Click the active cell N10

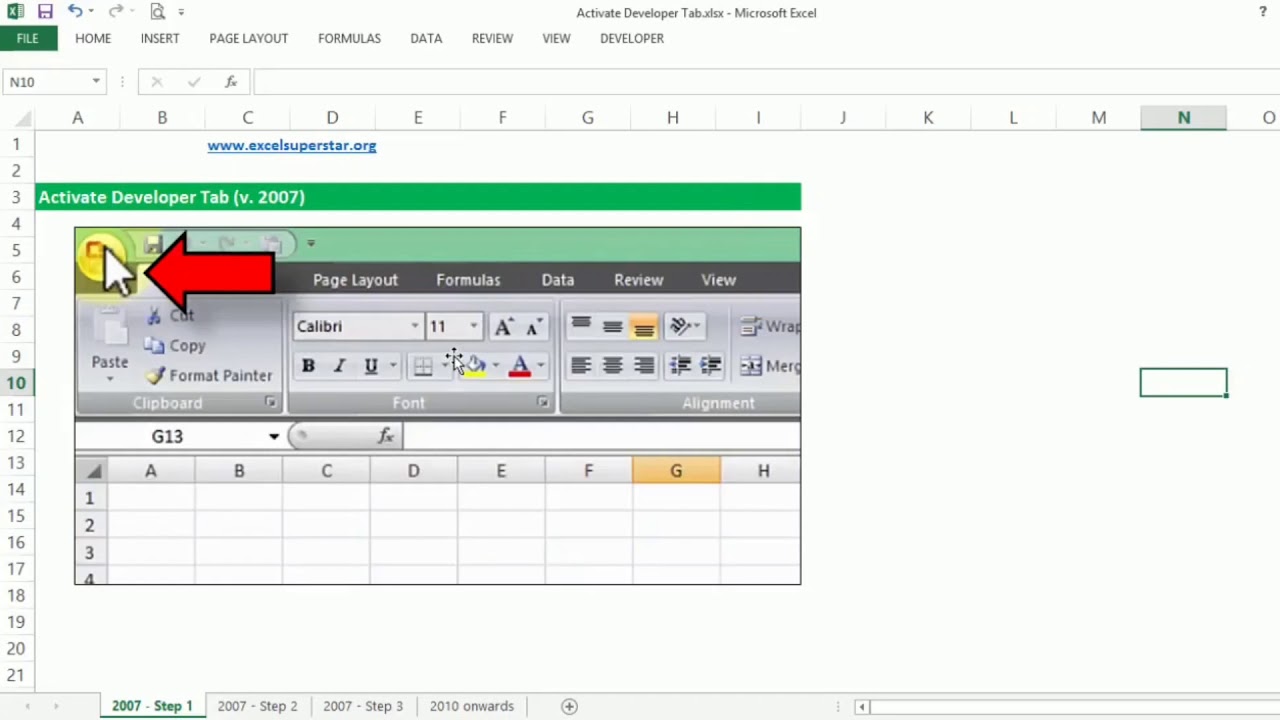pyautogui.click(x=1183, y=382)
